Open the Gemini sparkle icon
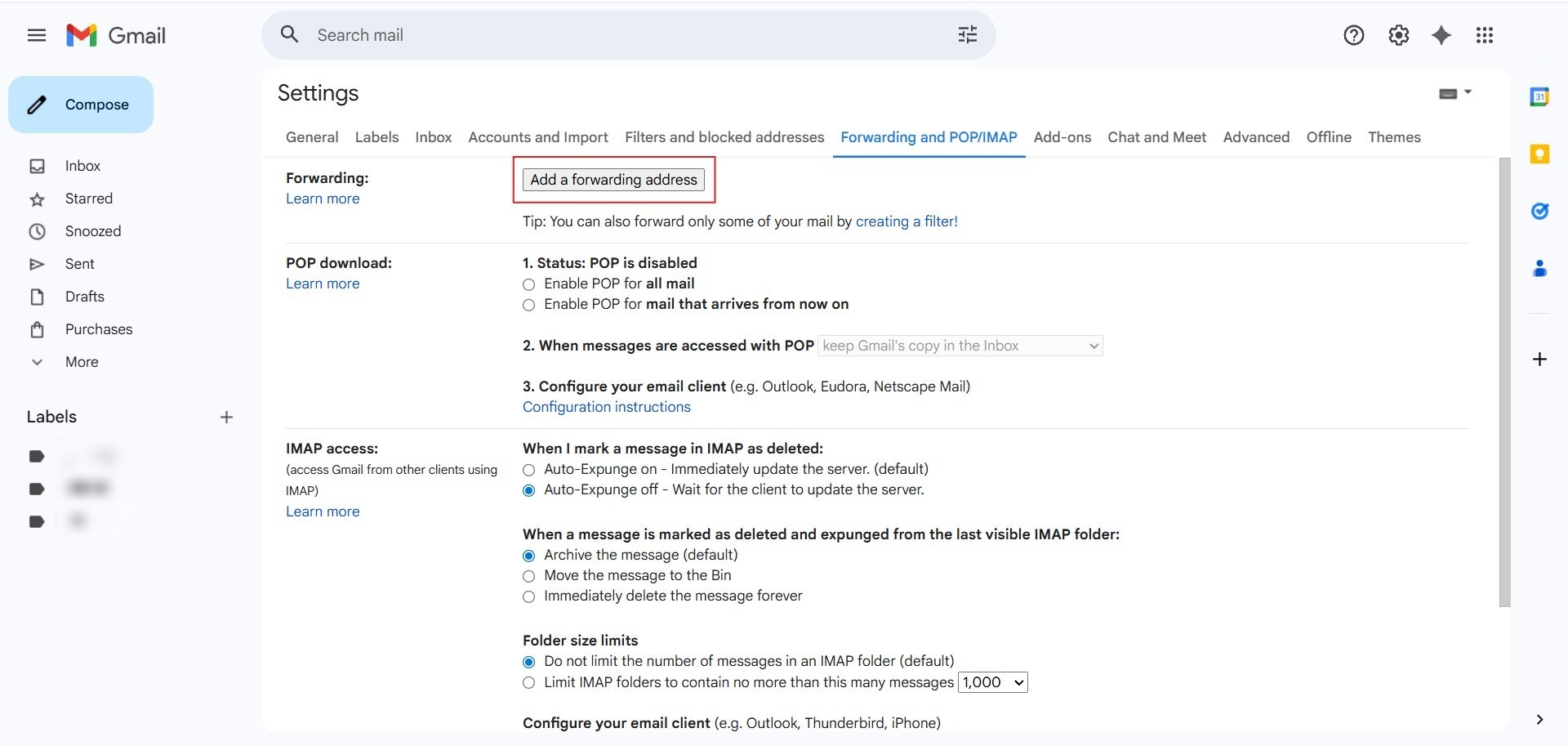The image size is (1568, 746). click(1441, 35)
